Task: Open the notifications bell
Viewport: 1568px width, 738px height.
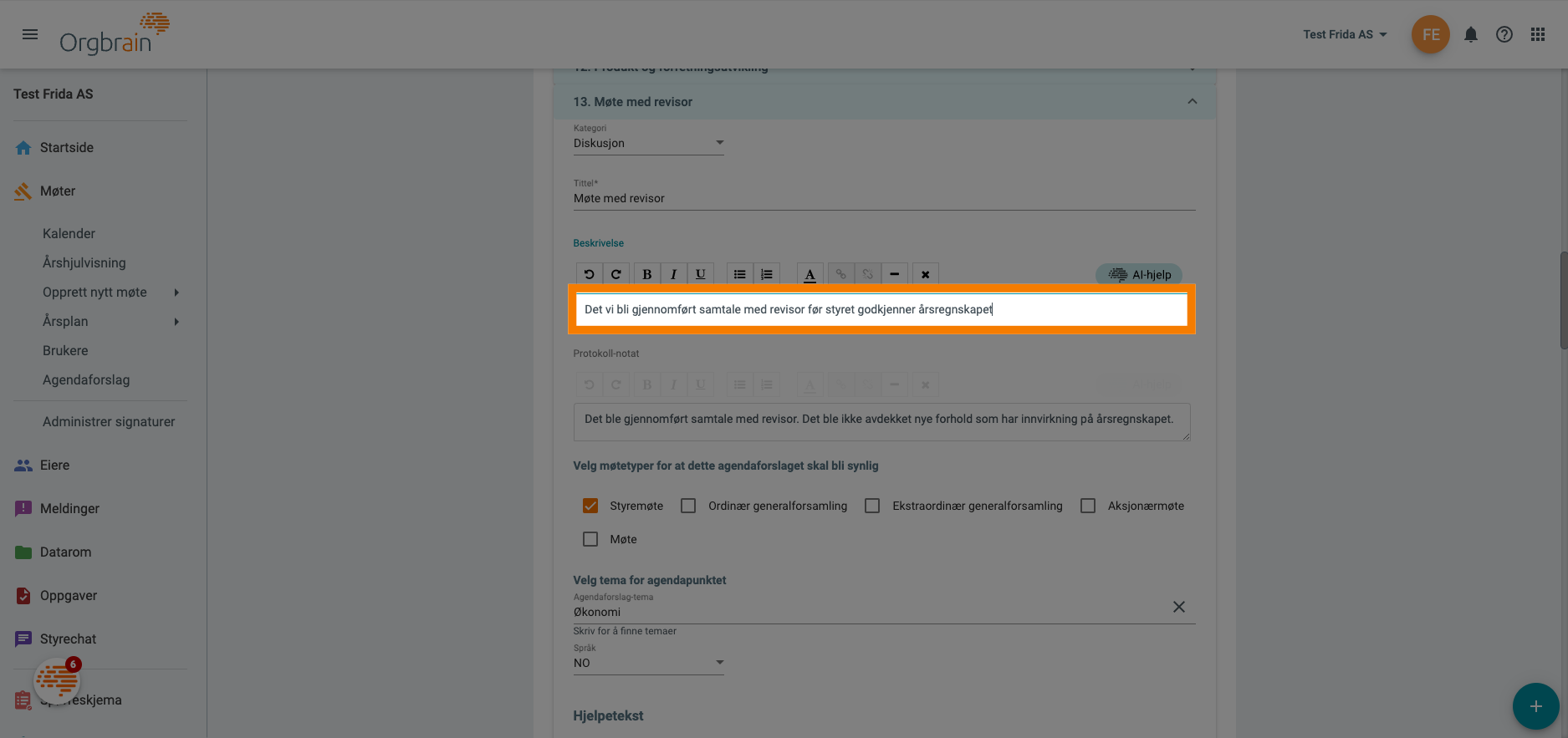Action: (x=1471, y=34)
